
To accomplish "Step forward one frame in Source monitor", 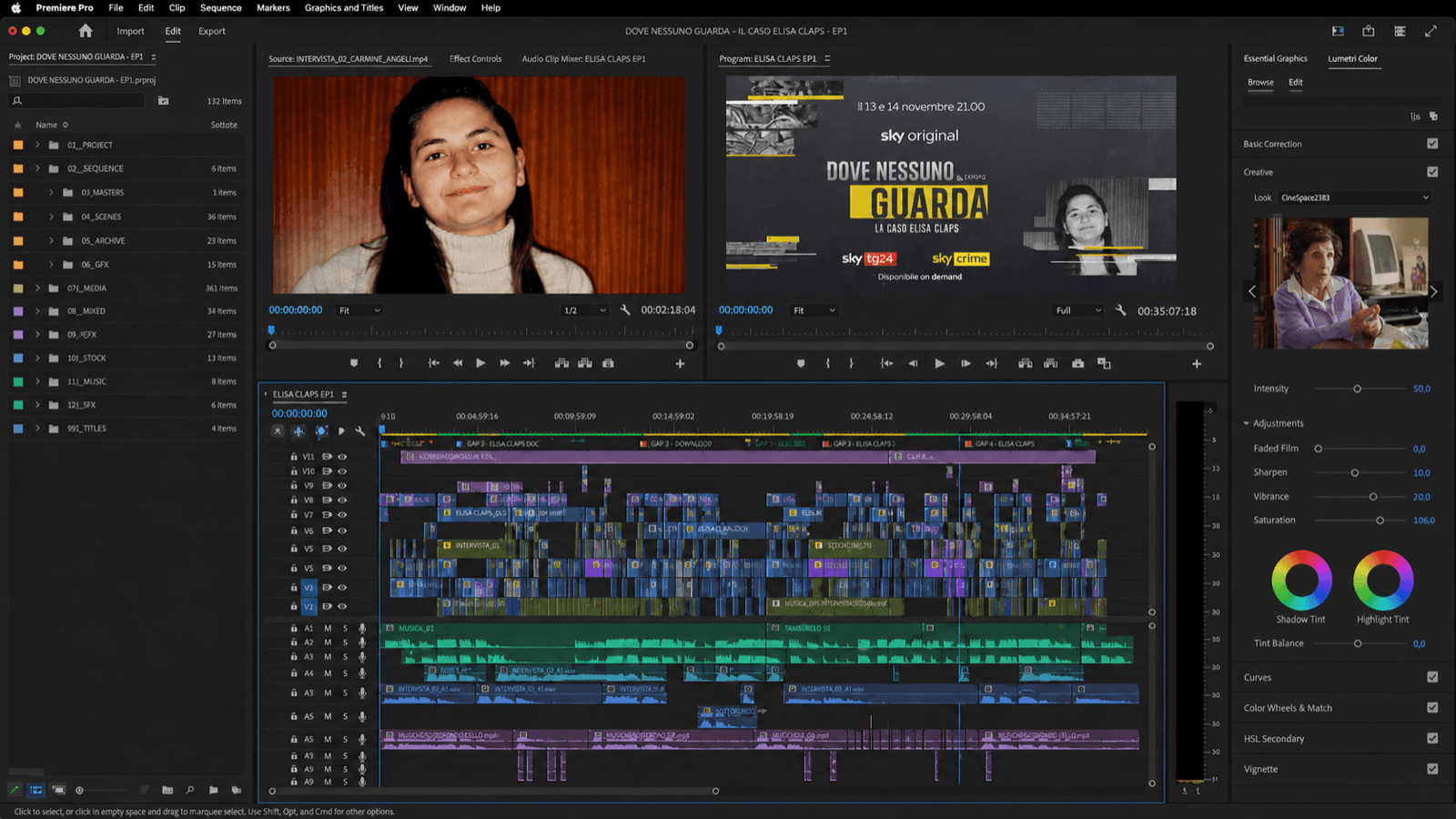I will tap(504, 363).
